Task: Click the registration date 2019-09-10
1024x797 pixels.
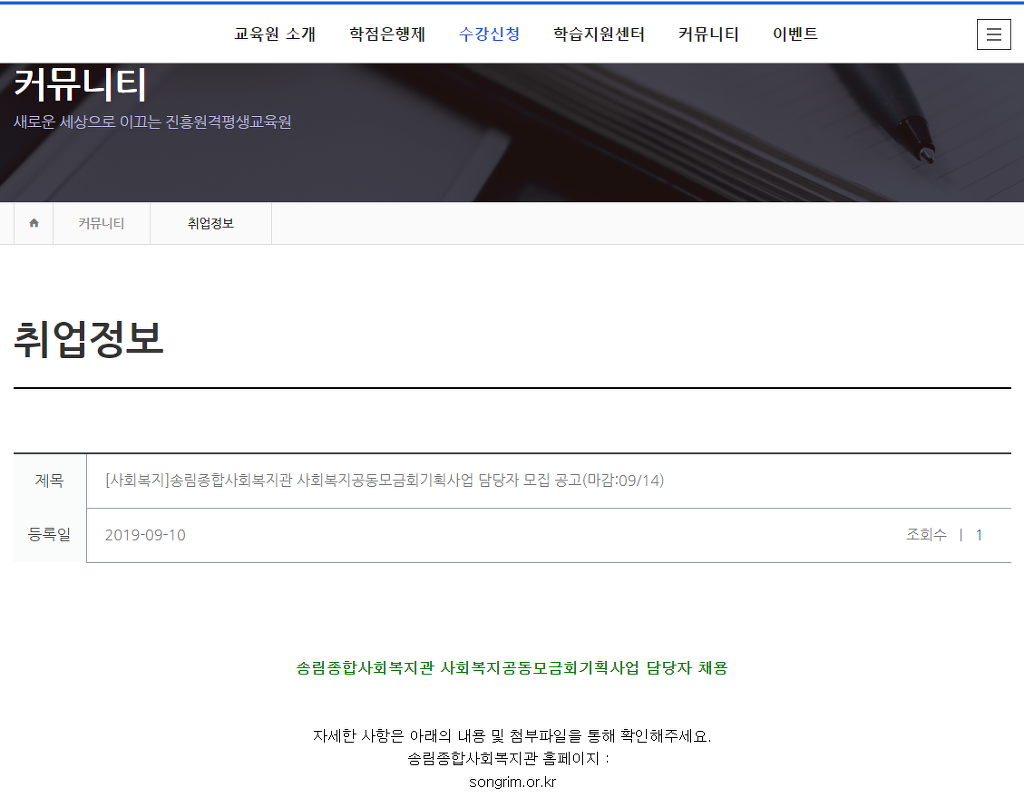Action: 145,535
